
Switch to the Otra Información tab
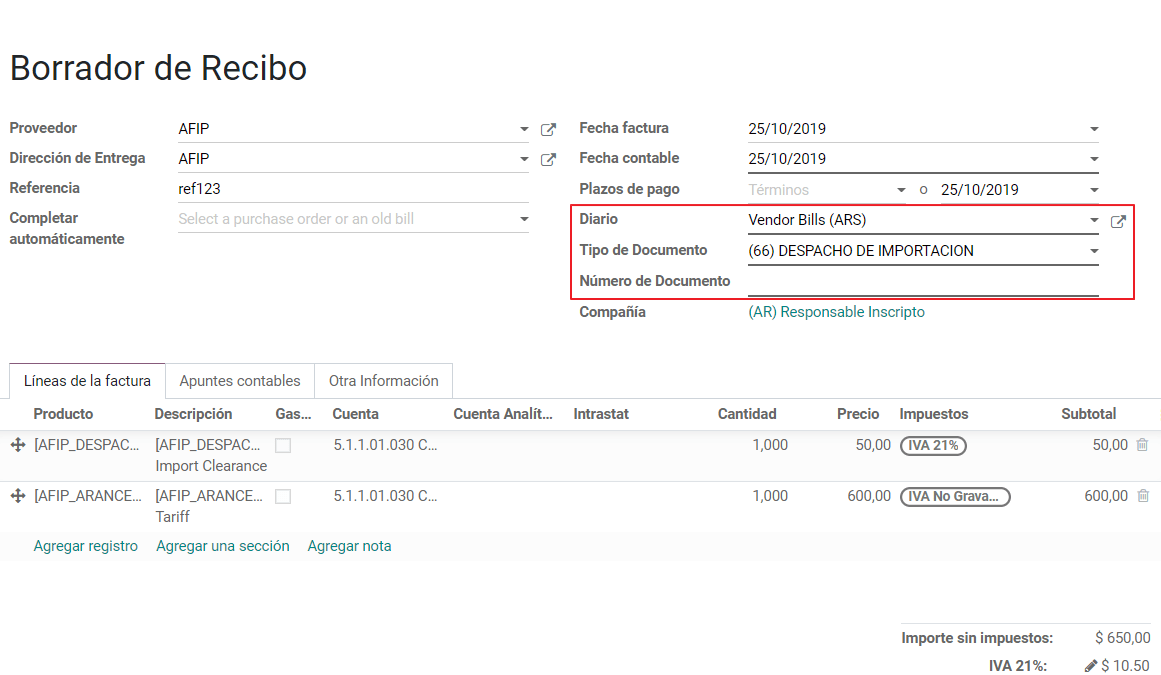click(384, 381)
